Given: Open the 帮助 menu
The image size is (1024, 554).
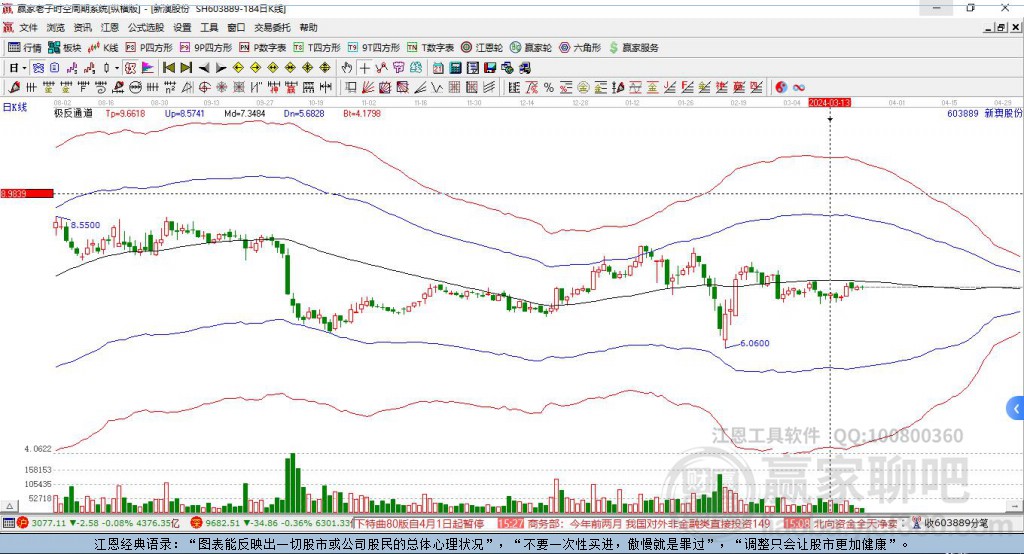Looking at the screenshot, I should point(308,27).
